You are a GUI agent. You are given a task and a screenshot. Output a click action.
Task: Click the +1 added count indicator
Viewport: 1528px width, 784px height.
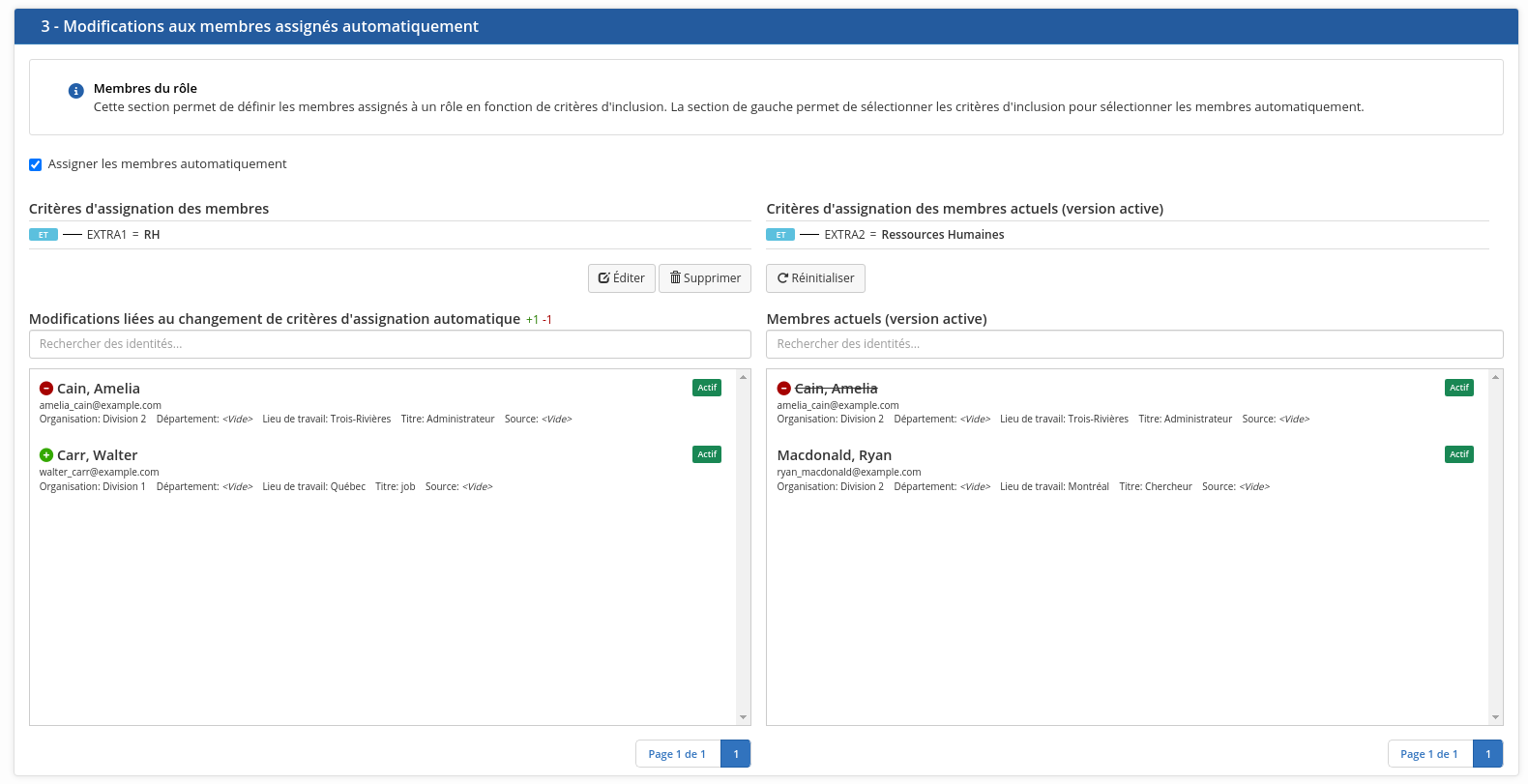pyautogui.click(x=532, y=320)
